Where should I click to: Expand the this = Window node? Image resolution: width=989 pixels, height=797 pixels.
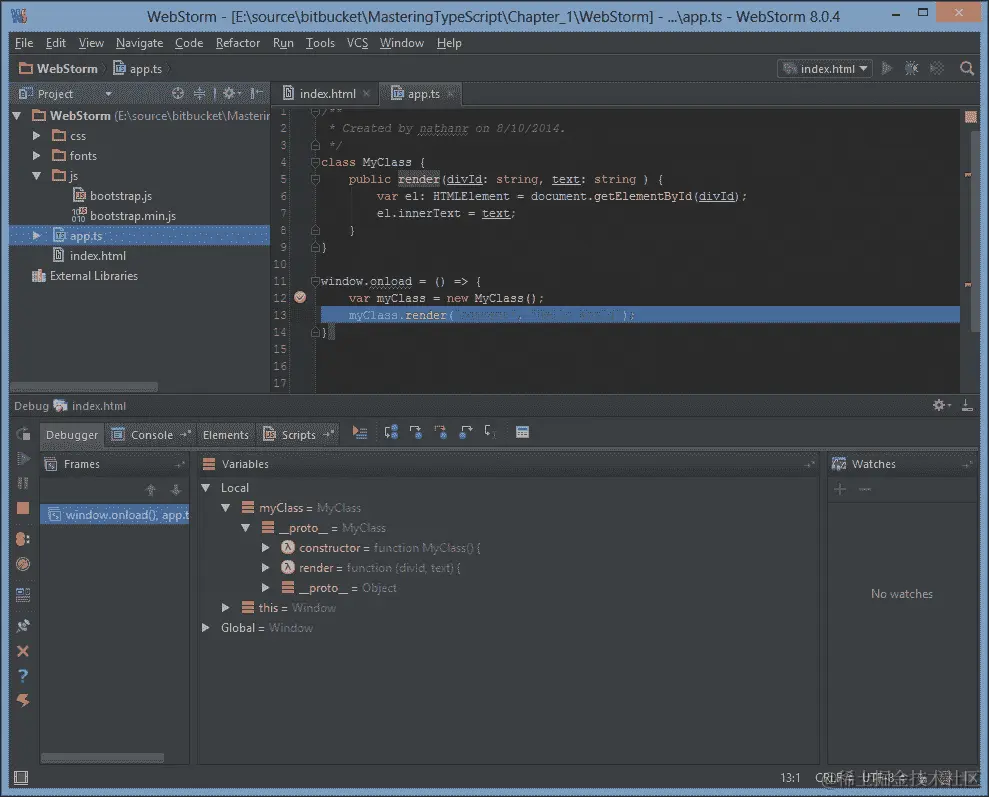point(226,607)
